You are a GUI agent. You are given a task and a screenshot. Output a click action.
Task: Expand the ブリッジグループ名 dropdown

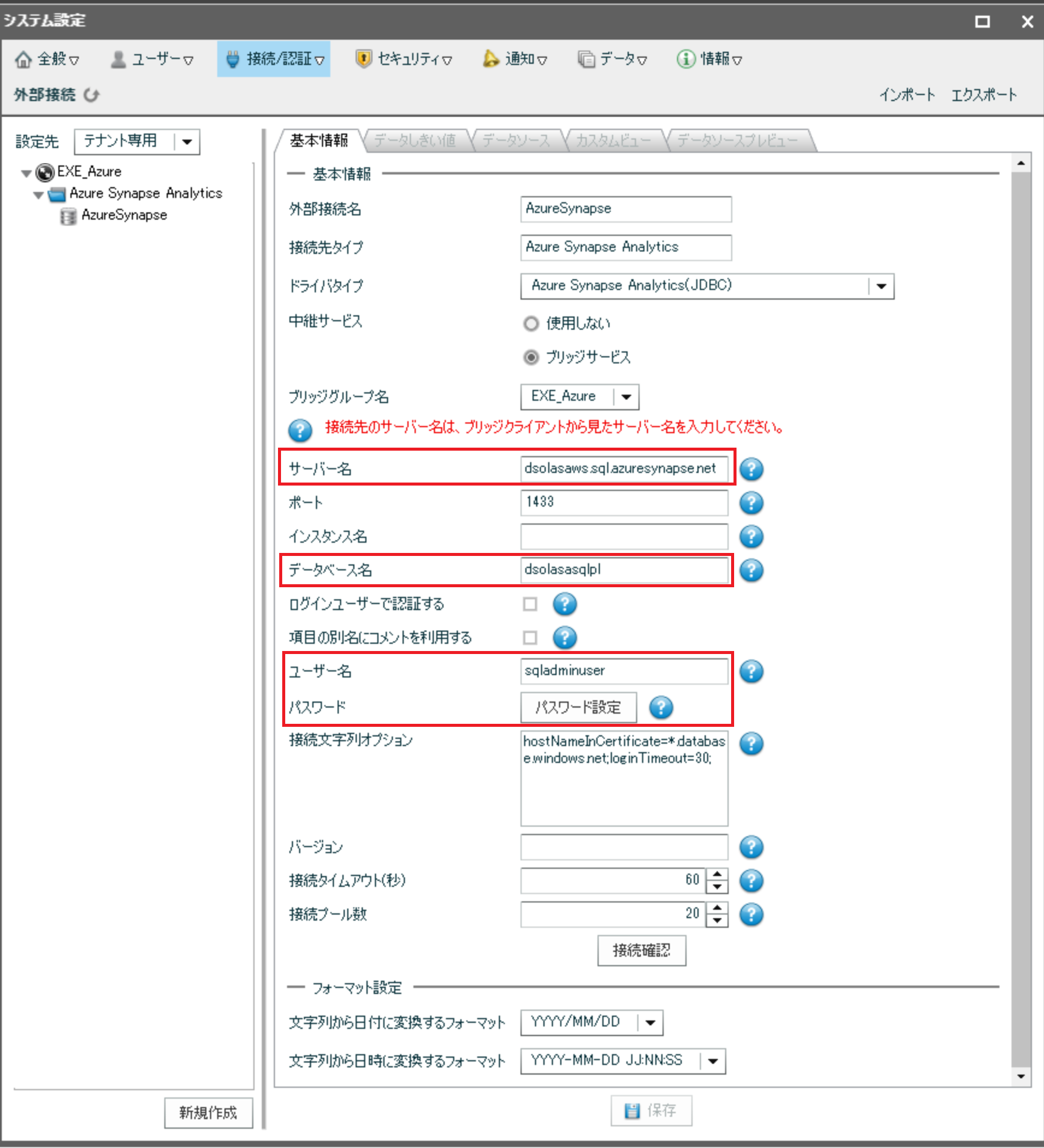[x=626, y=397]
